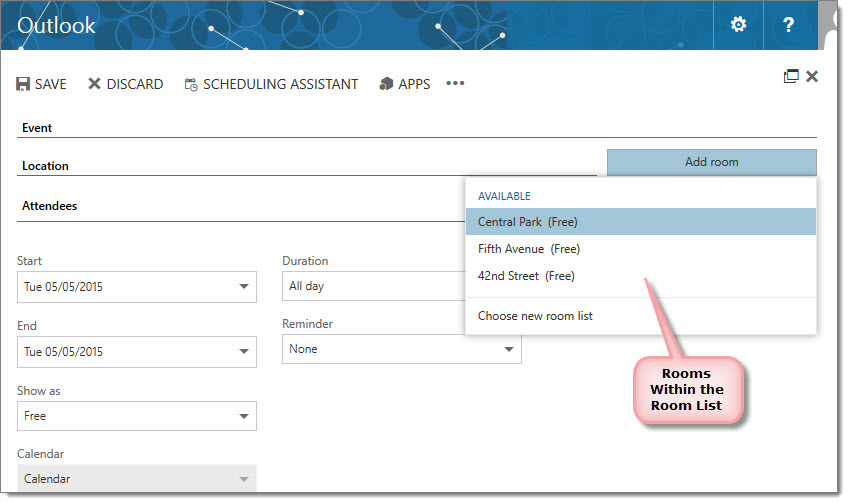Click Start date Tue 05/05/2015 text
The width and height of the screenshot is (848, 503).
click(x=63, y=287)
